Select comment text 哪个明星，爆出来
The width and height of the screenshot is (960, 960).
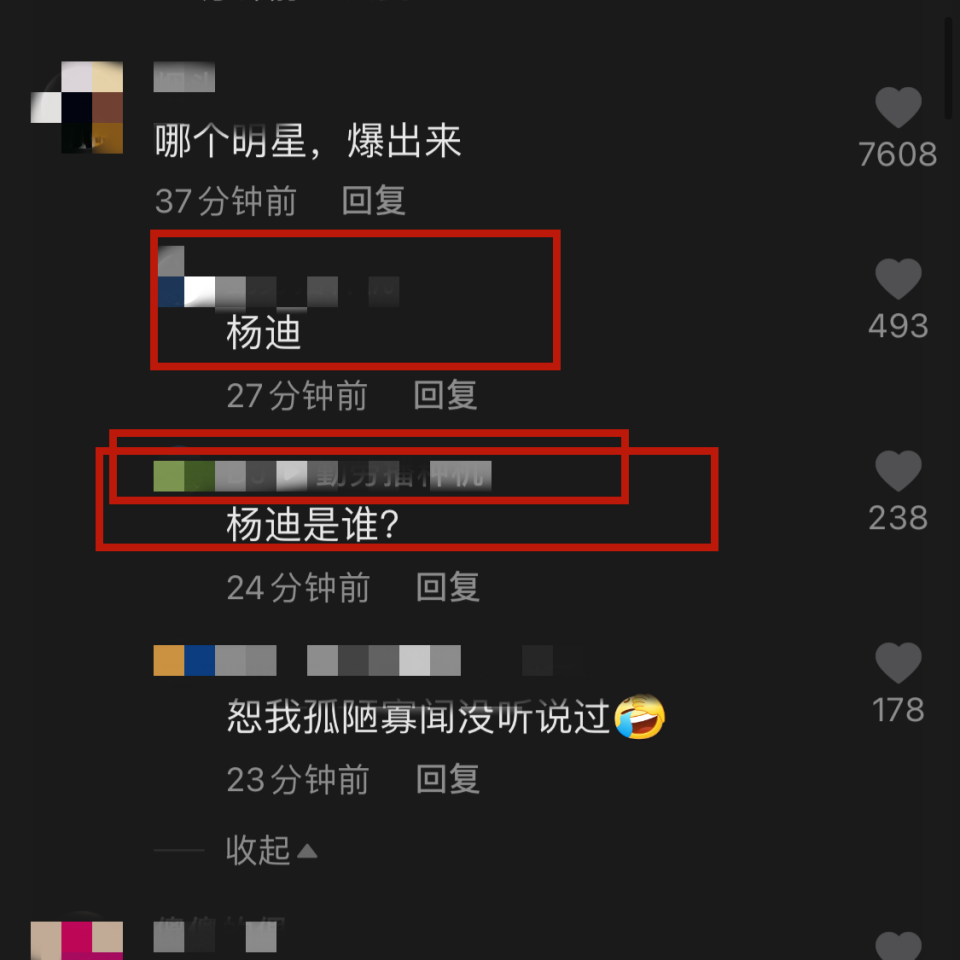click(x=307, y=141)
